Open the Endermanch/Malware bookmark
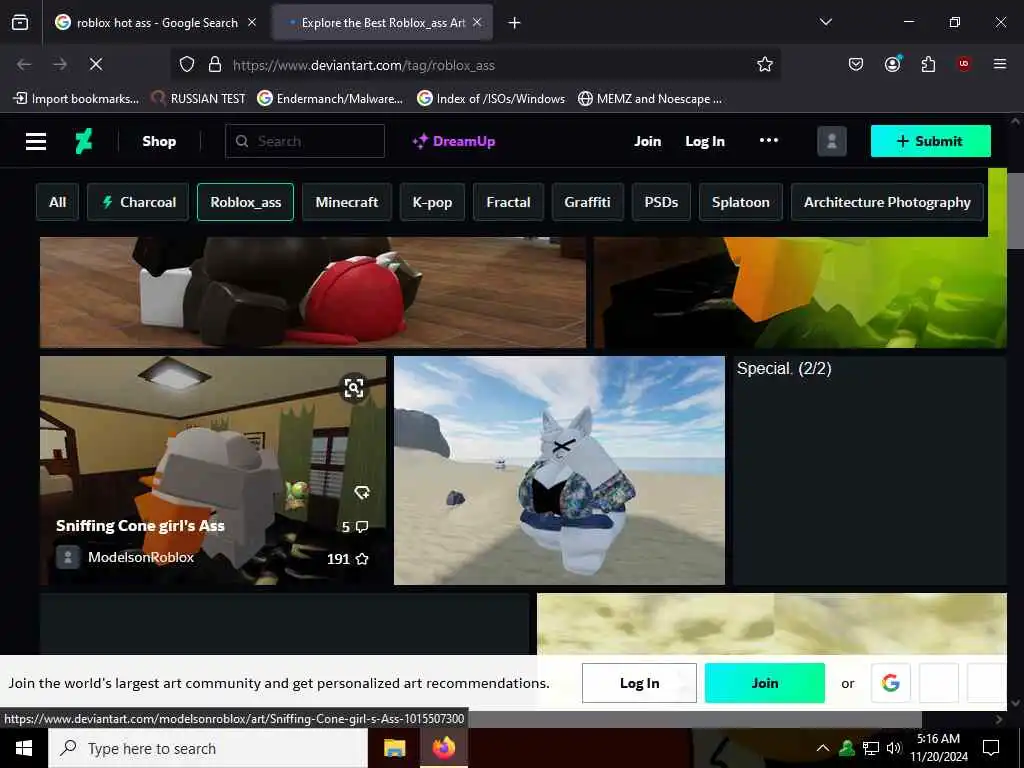Image resolution: width=1024 pixels, height=768 pixels. click(x=330, y=99)
